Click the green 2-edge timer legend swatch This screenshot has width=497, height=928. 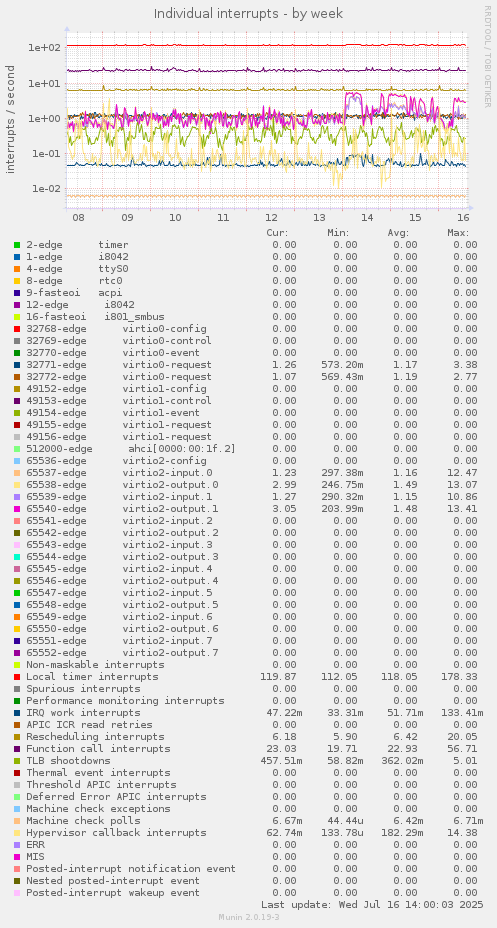[x=17, y=245]
